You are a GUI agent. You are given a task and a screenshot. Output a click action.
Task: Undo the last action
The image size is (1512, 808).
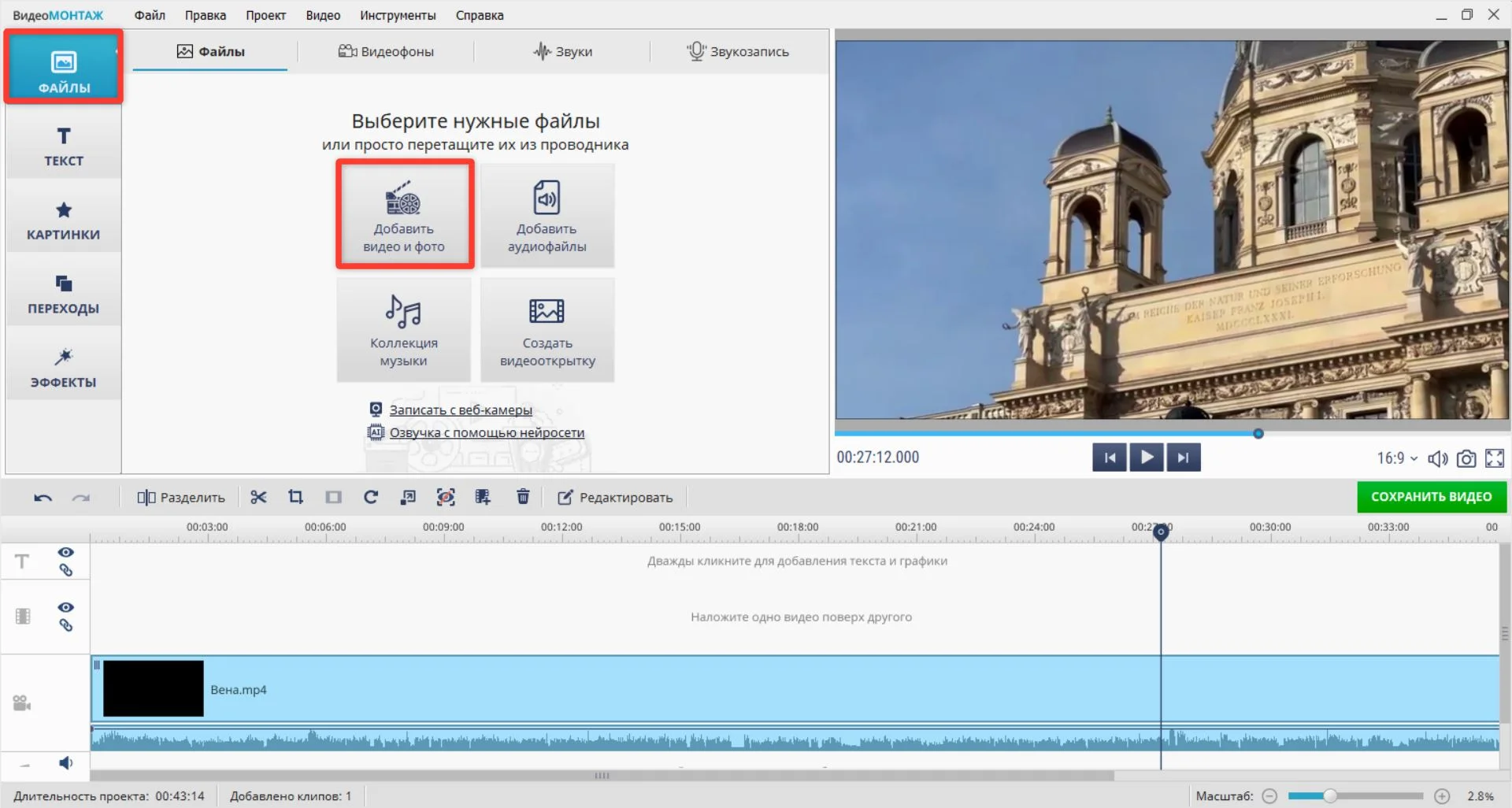pos(43,498)
